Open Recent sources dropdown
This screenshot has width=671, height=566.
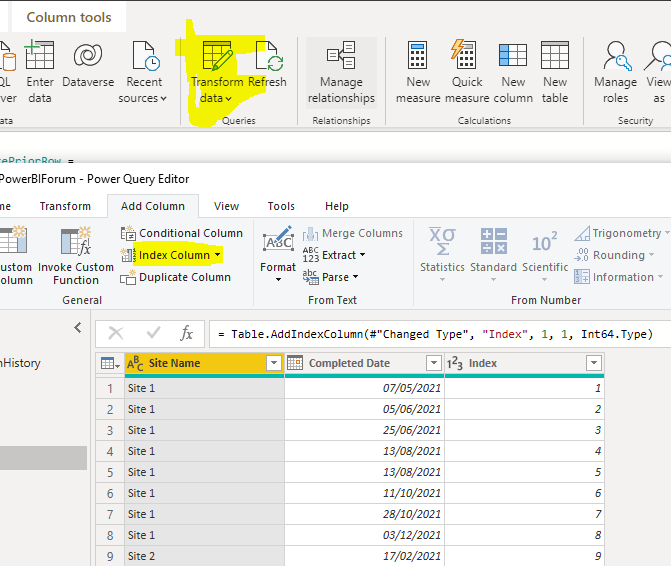click(x=143, y=73)
